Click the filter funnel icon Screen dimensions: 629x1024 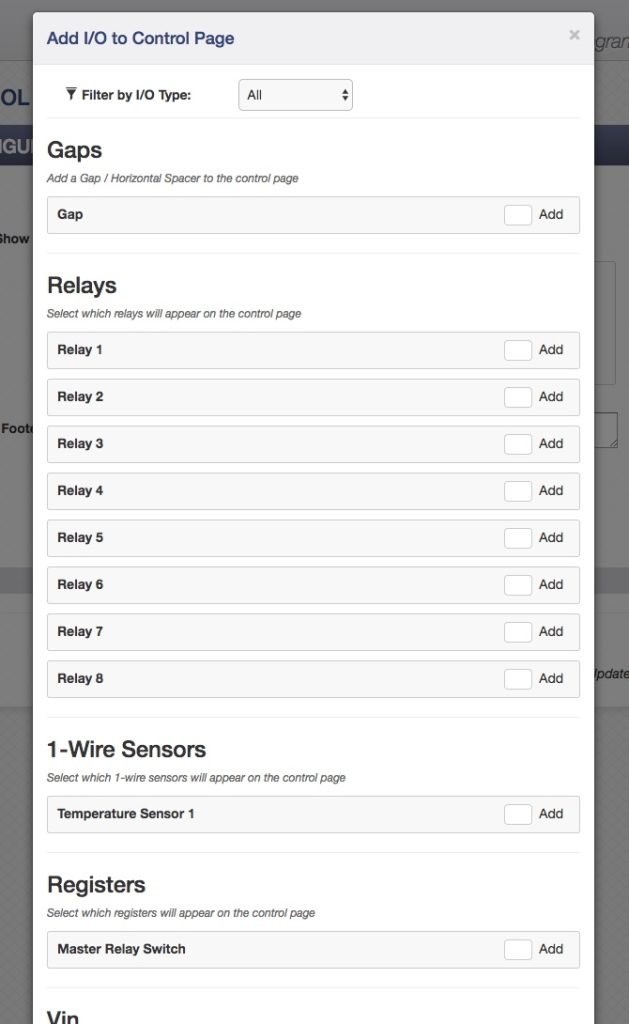[x=70, y=92]
